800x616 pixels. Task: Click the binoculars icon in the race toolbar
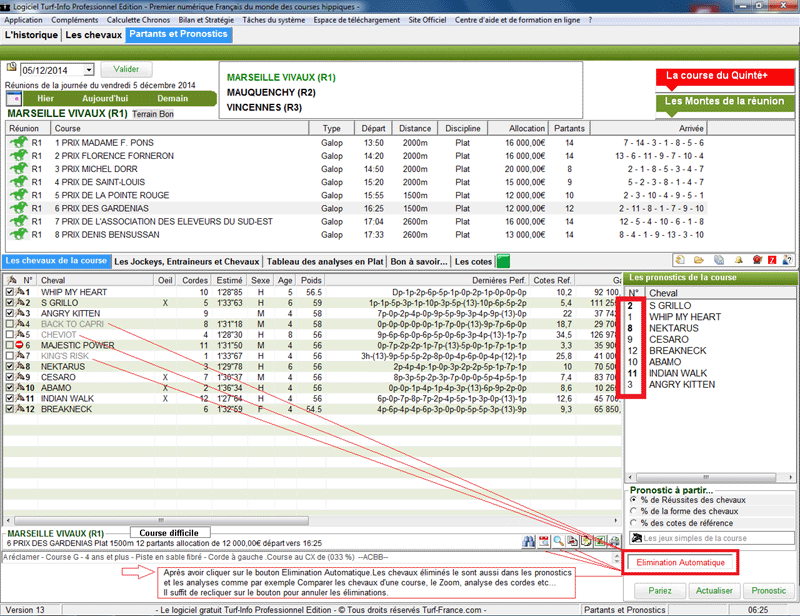point(529,541)
